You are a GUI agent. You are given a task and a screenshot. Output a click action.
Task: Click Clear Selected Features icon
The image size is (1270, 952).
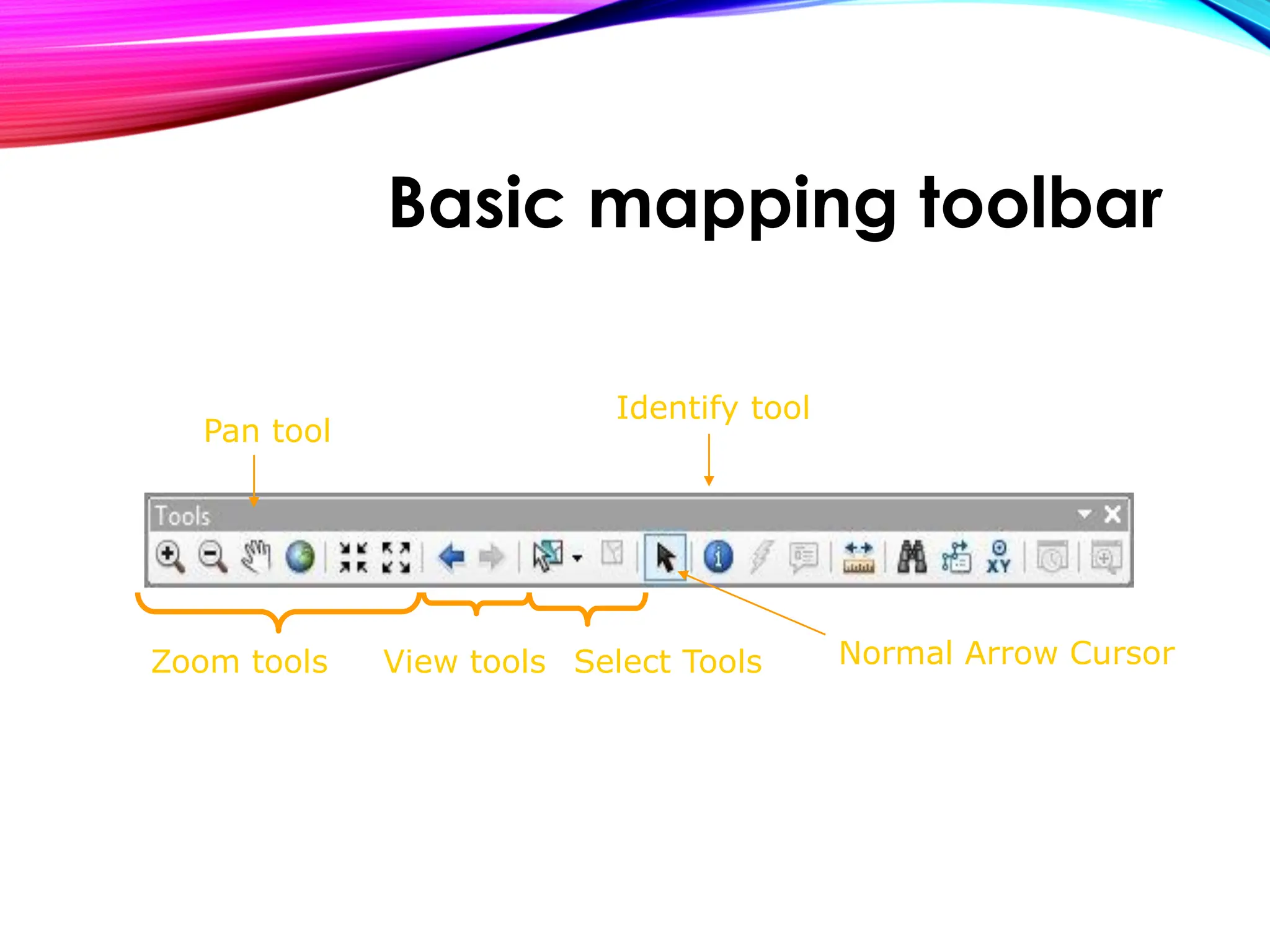[612, 553]
